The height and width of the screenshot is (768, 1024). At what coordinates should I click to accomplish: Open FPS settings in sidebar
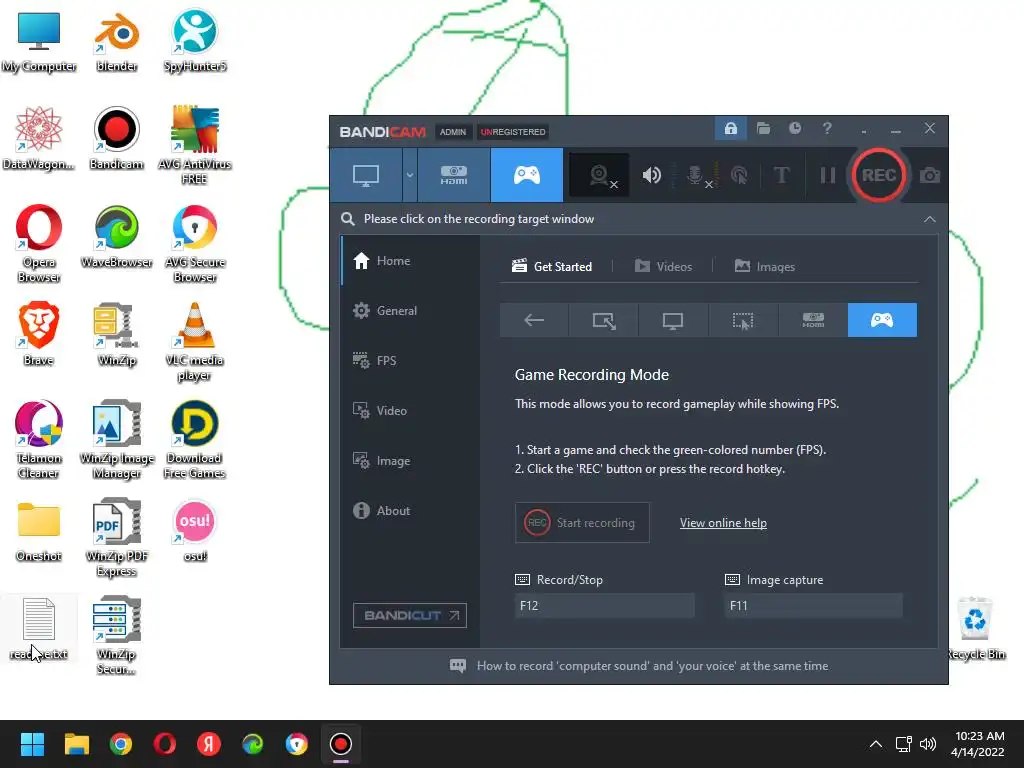tap(411, 360)
